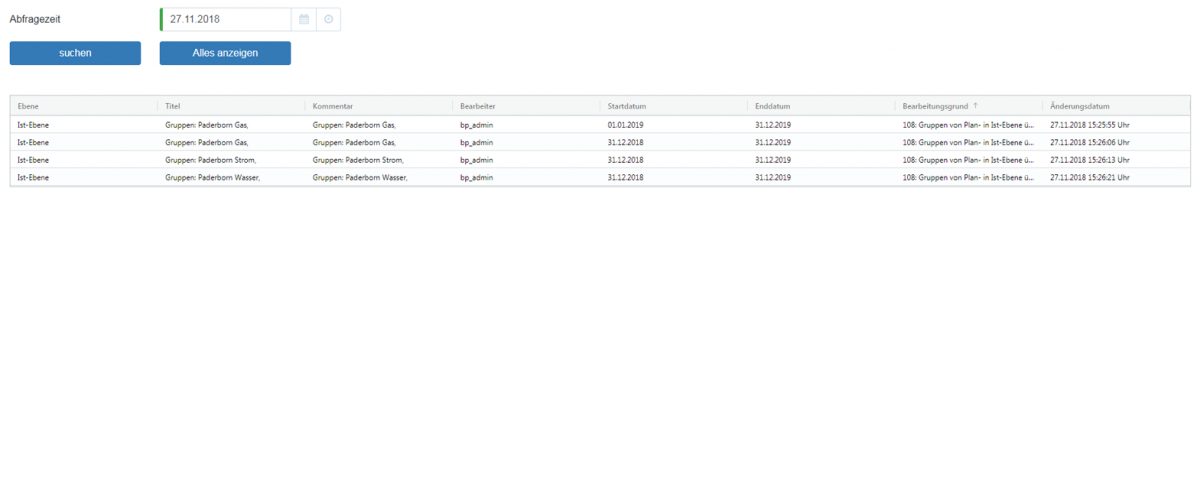Open the clock time picker icon
The width and height of the screenshot is (1200, 480).
[328, 19]
